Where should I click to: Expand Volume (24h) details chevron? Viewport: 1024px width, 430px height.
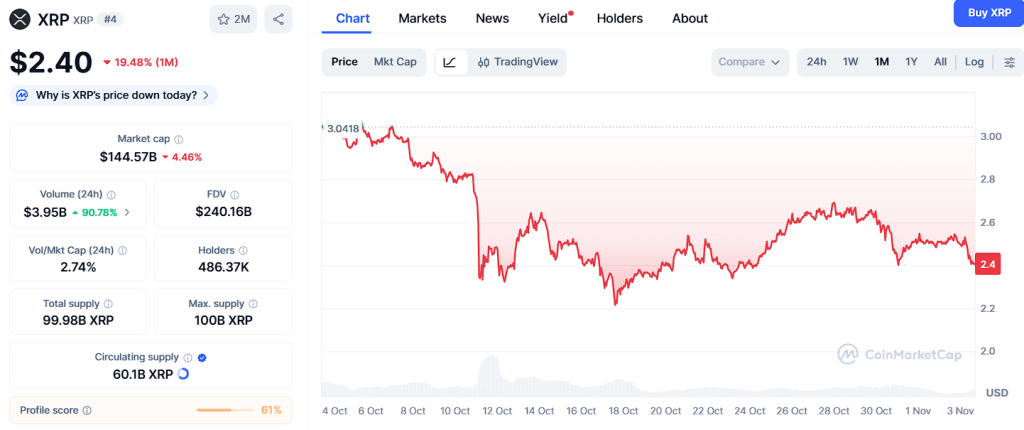[127, 213]
